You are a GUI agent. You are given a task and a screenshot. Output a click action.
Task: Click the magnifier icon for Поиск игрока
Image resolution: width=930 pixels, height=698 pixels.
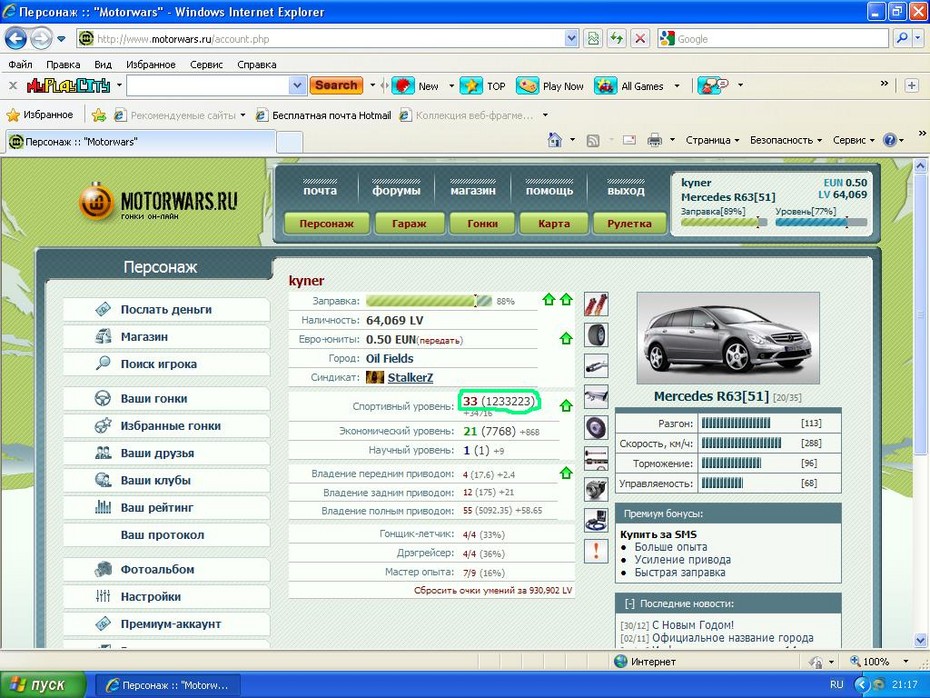pyautogui.click(x=103, y=363)
